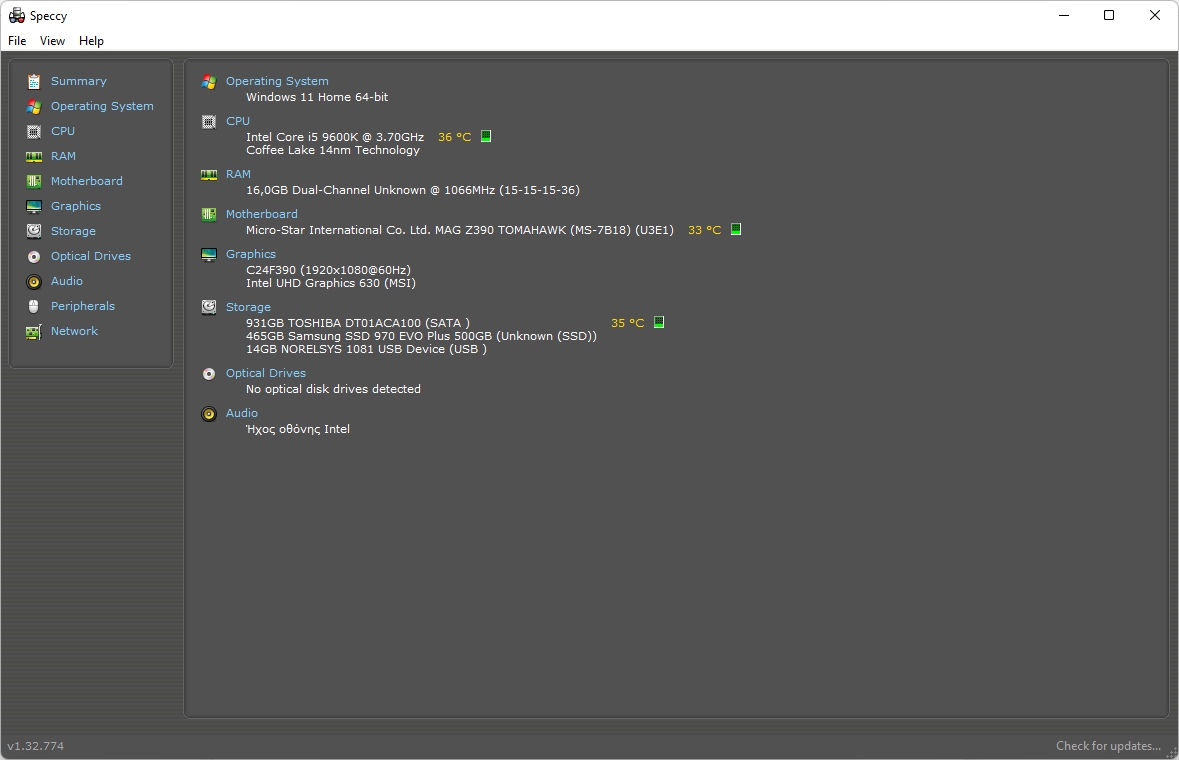Screen dimensions: 1179x760
Task: Select the CPU icon in the sidebar
Action: coord(33,131)
